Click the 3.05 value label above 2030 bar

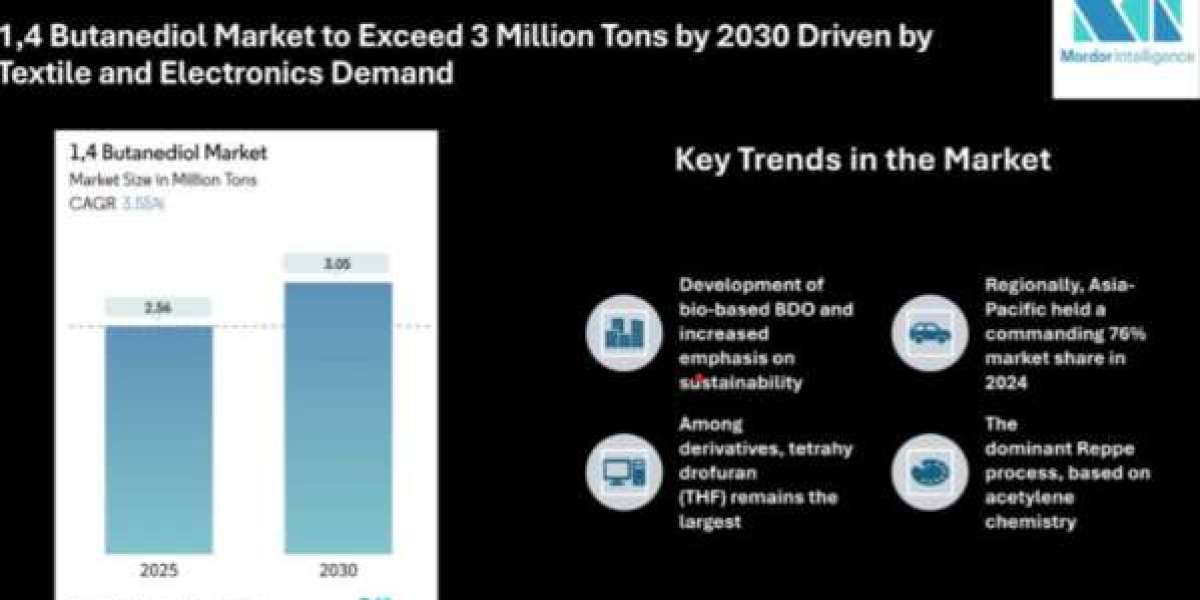click(336, 264)
